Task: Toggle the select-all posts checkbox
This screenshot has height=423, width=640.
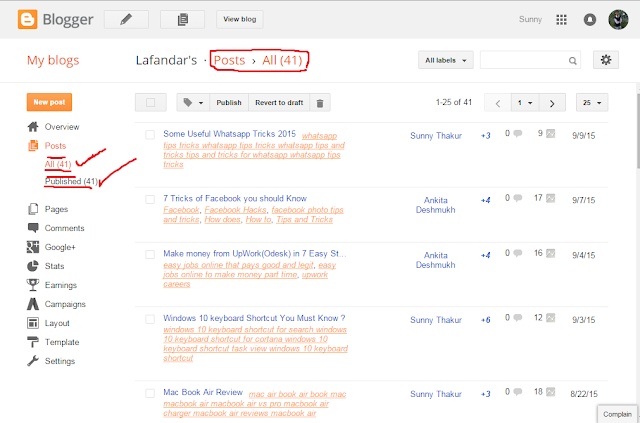Action: [x=151, y=102]
